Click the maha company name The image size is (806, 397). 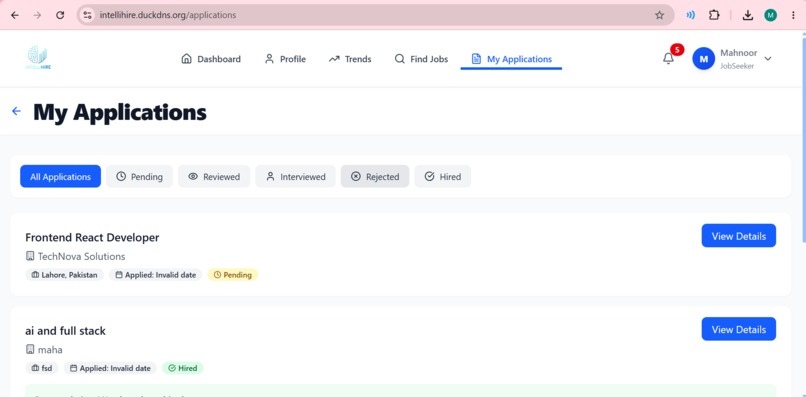point(50,350)
